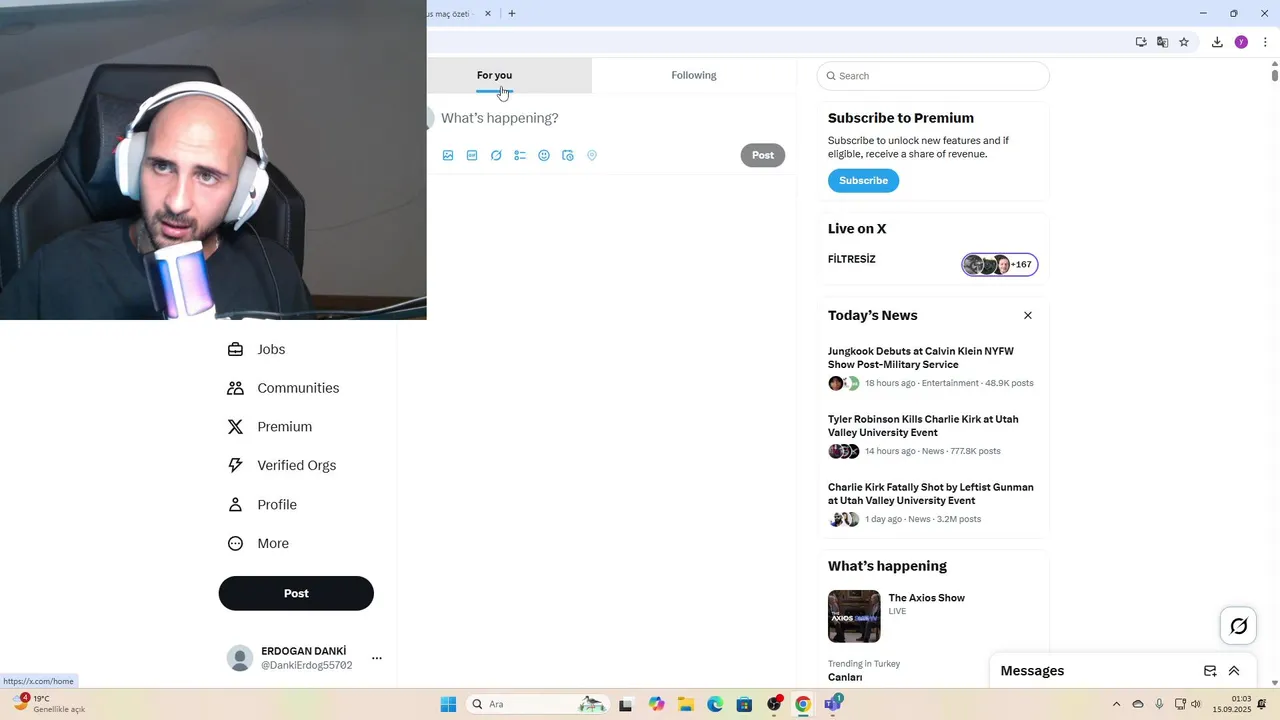Open the GIF picker in composer
1280x720 pixels.
(472, 156)
